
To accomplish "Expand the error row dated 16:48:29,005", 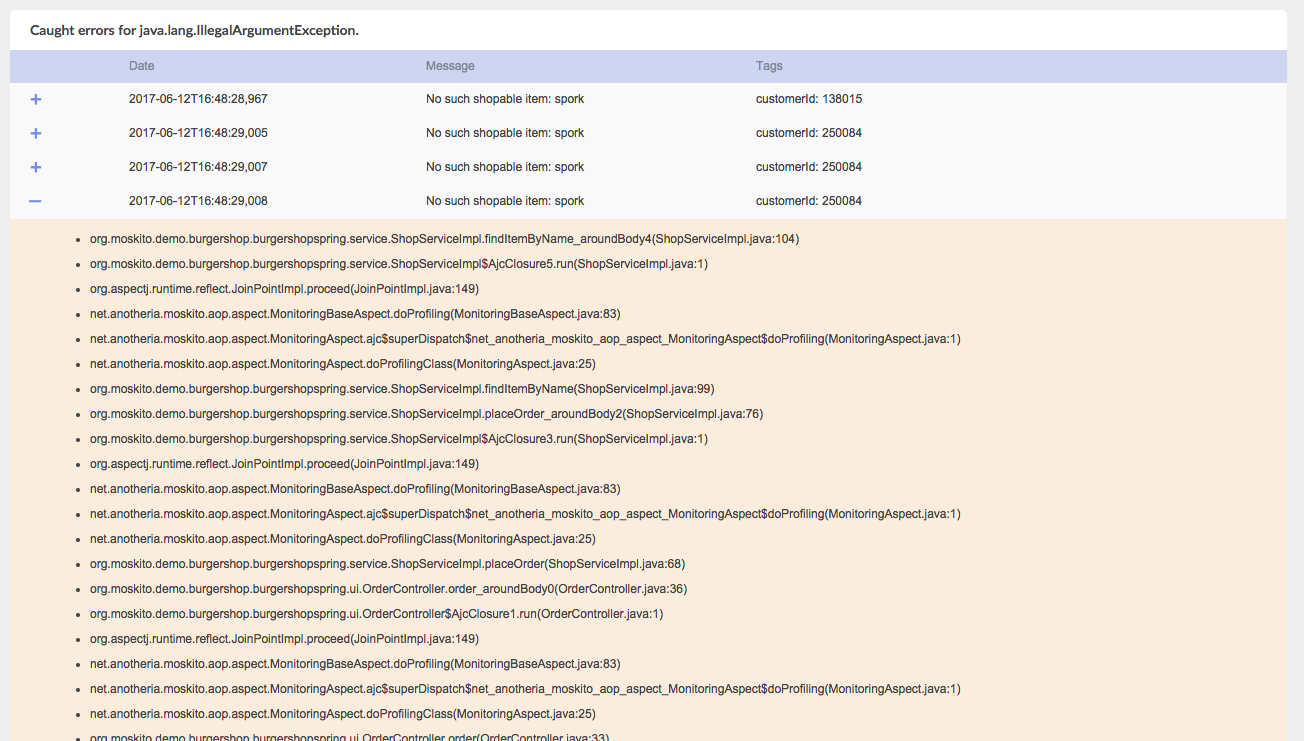I will point(36,133).
